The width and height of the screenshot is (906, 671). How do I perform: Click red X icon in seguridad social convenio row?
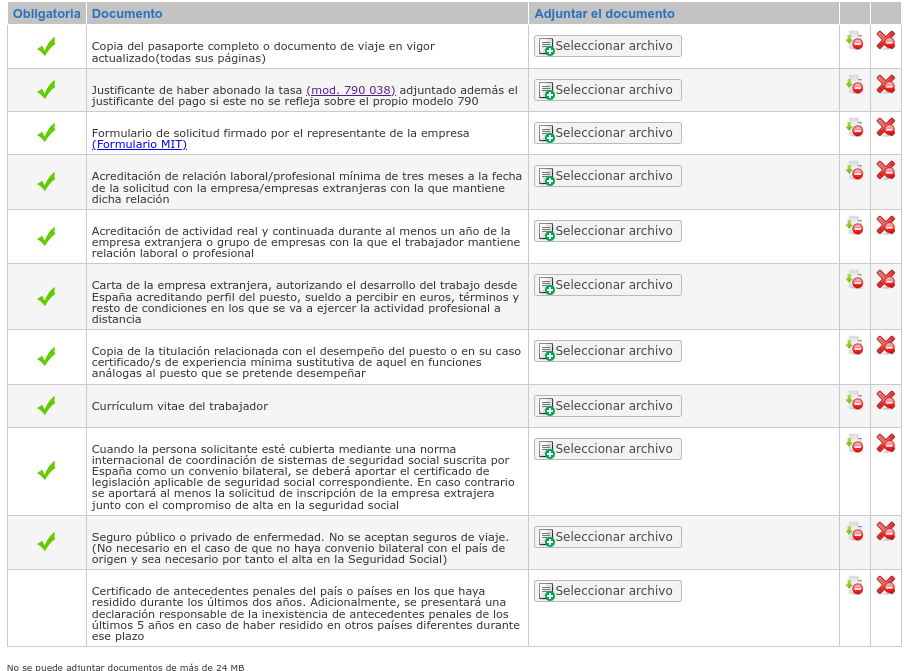click(x=886, y=443)
